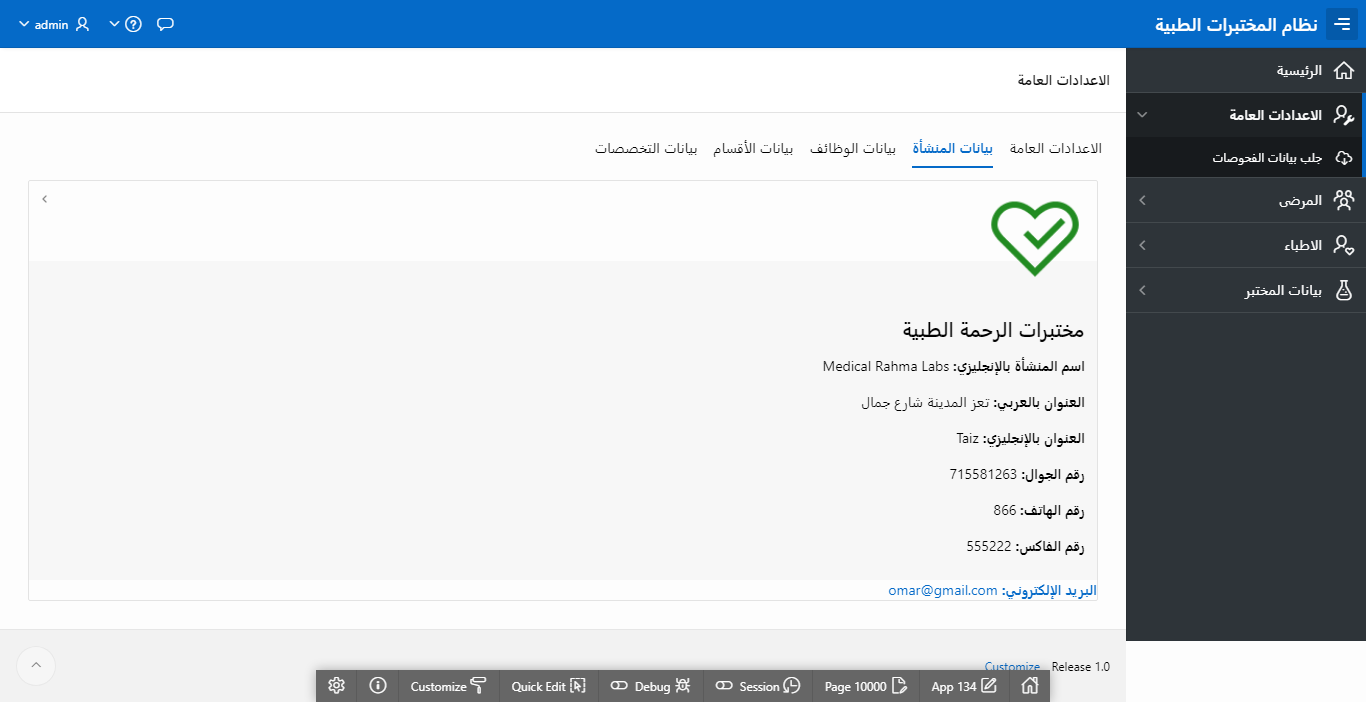This screenshot has width=1366, height=702.
Task: Open developer toolbar gear settings icon
Action: [x=337, y=686]
